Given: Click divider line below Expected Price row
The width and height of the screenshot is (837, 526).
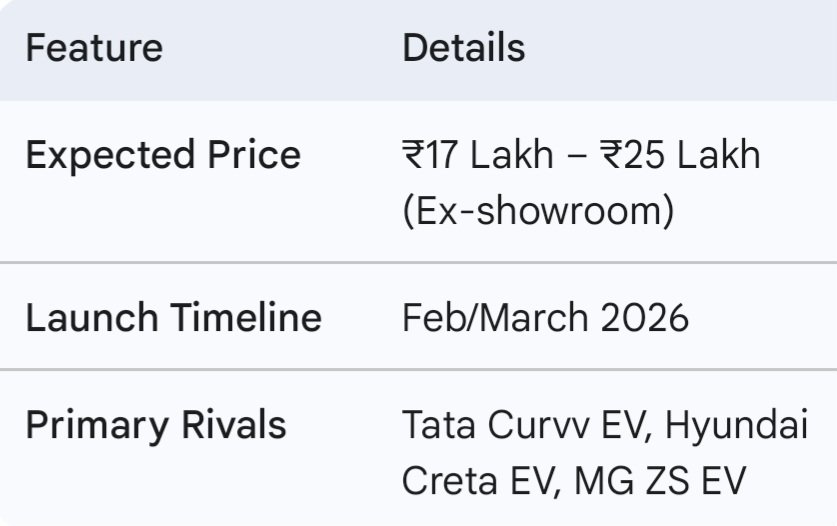Looking at the screenshot, I should click(418, 263).
